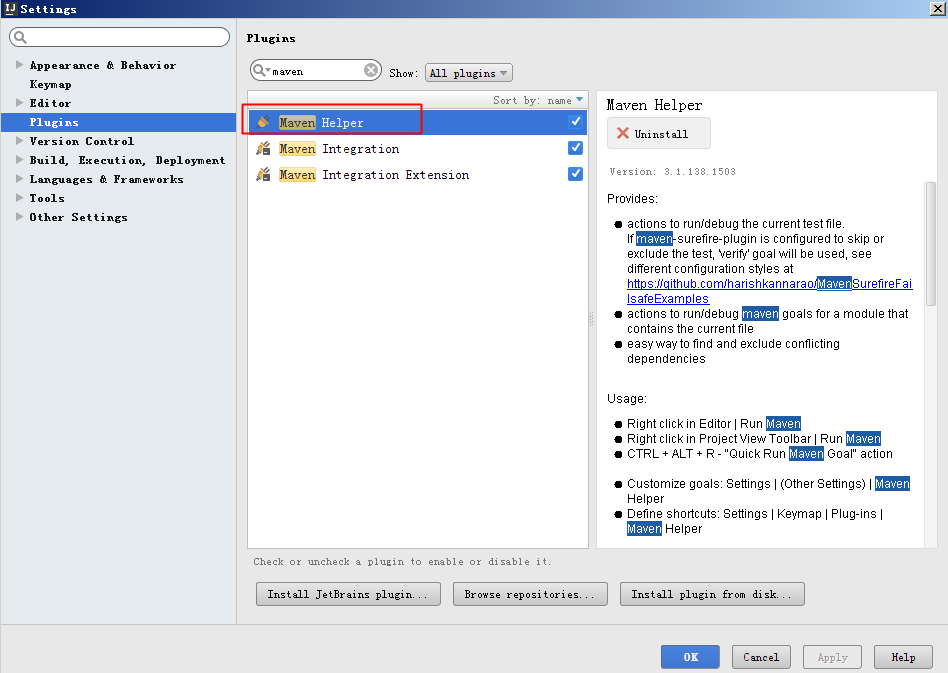Focus the settings search field

pos(119,37)
